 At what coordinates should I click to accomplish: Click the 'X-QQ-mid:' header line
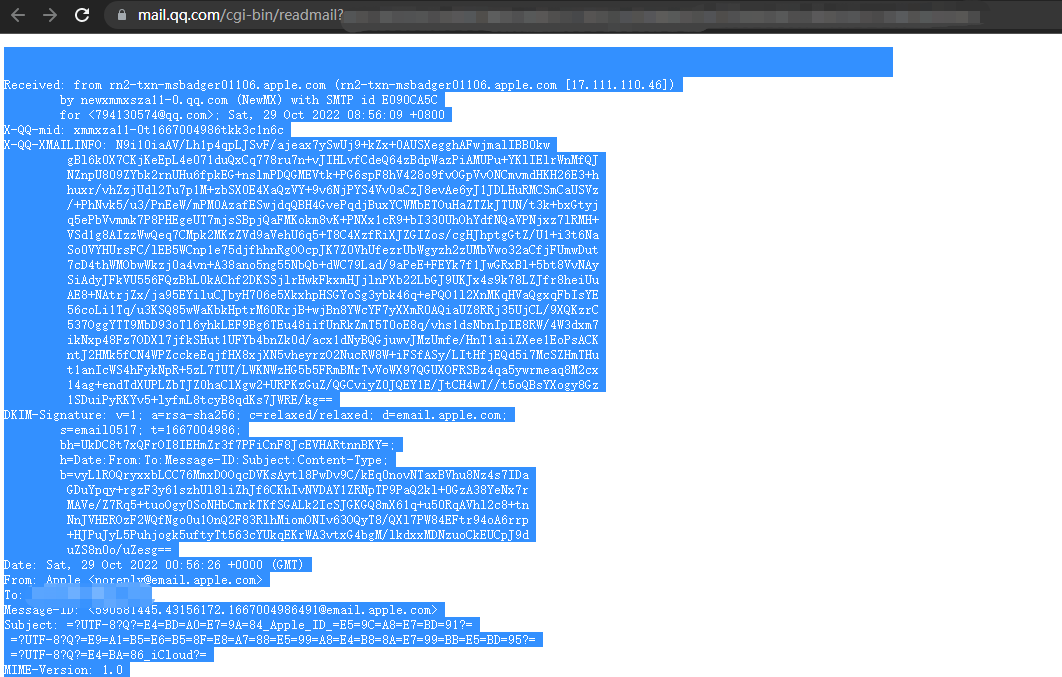tap(144, 129)
